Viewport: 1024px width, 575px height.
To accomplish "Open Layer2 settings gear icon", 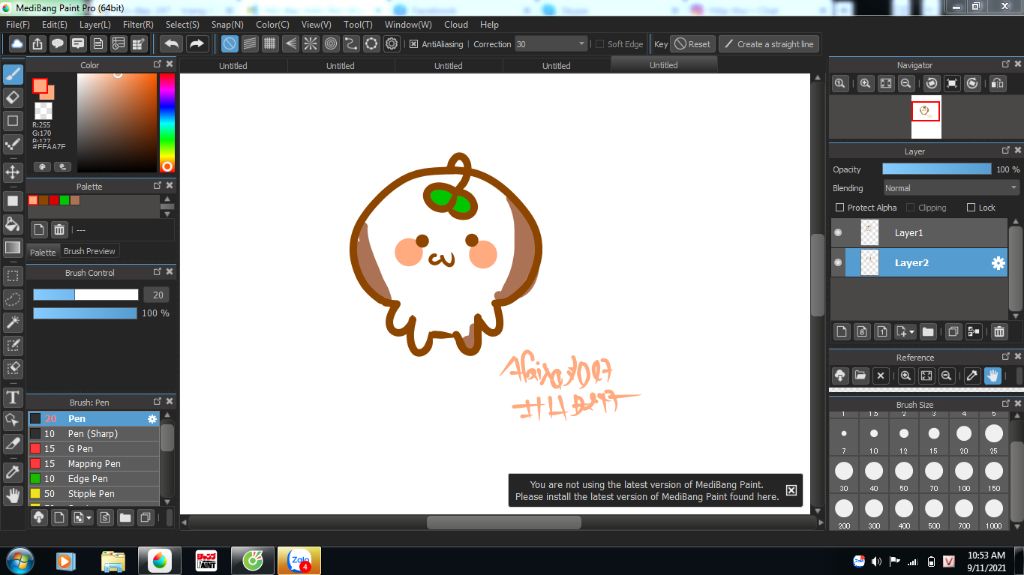I will [x=998, y=263].
